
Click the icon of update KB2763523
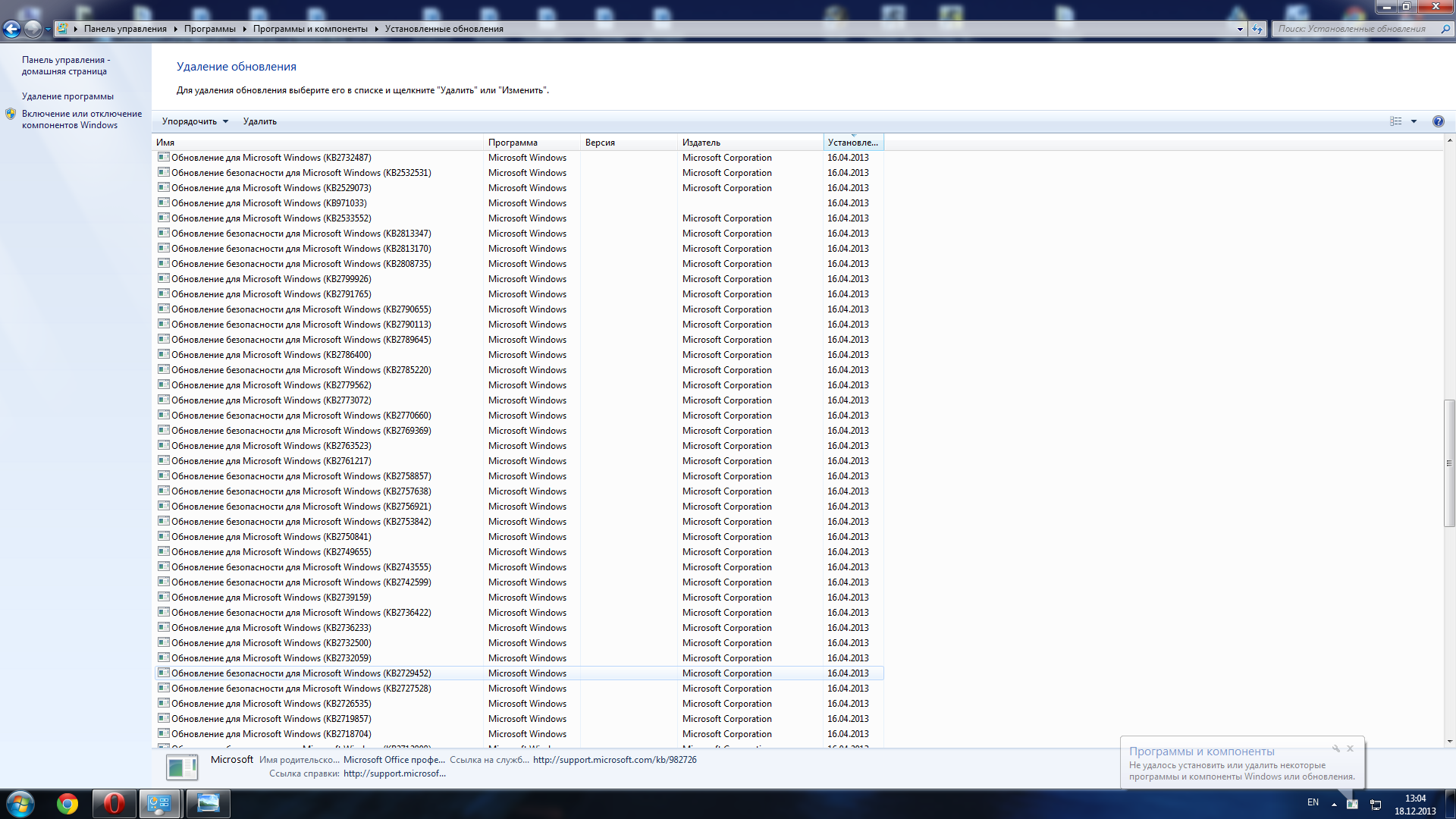click(x=163, y=445)
